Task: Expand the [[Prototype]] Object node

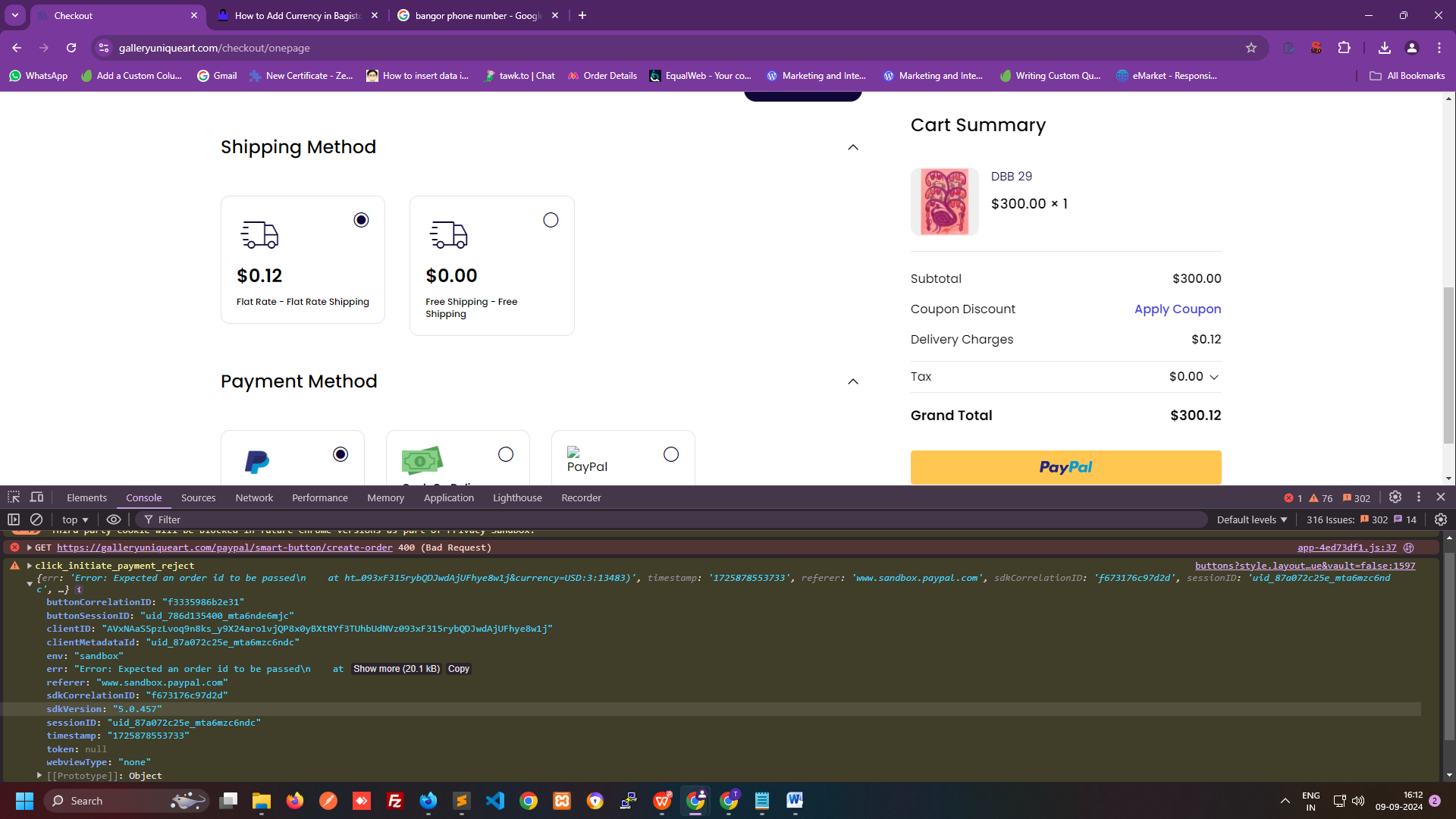Action: pyautogui.click(x=39, y=776)
